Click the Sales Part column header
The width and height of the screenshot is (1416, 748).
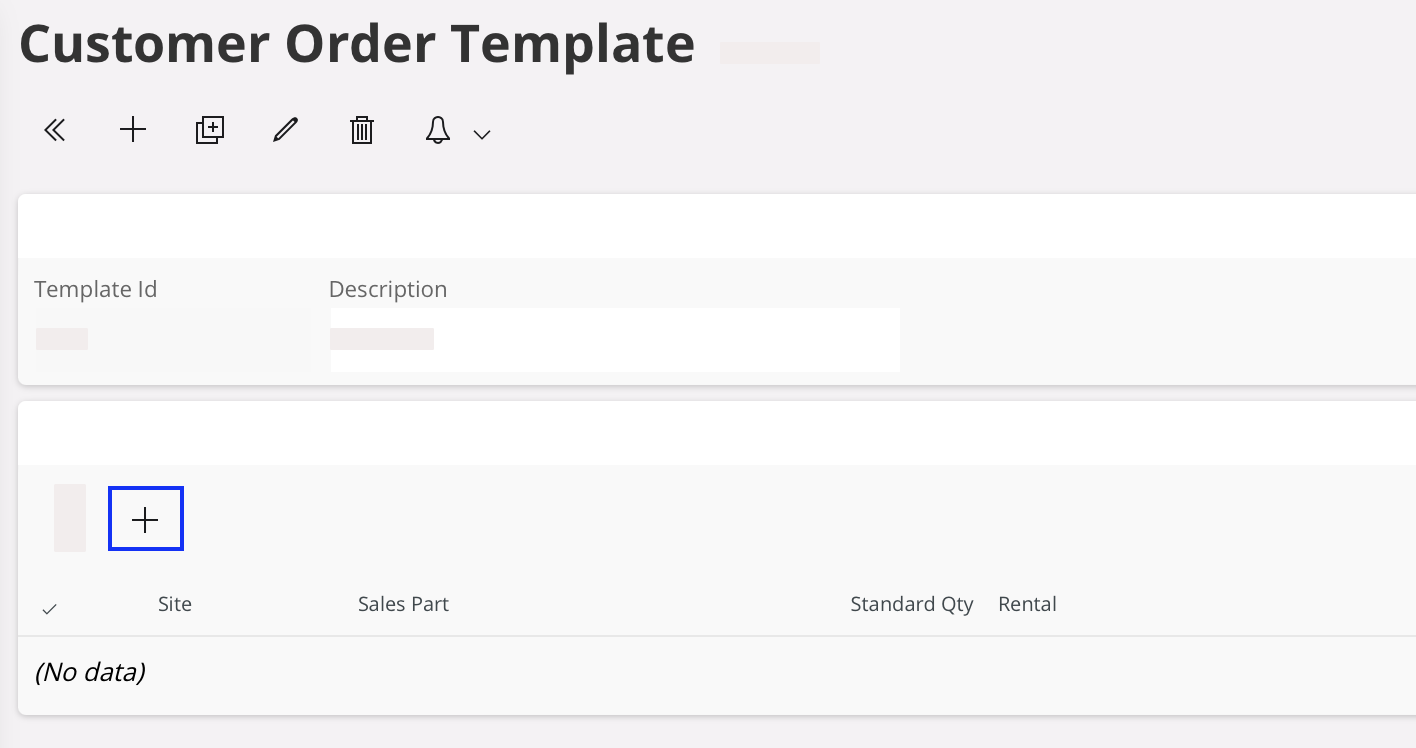403,604
